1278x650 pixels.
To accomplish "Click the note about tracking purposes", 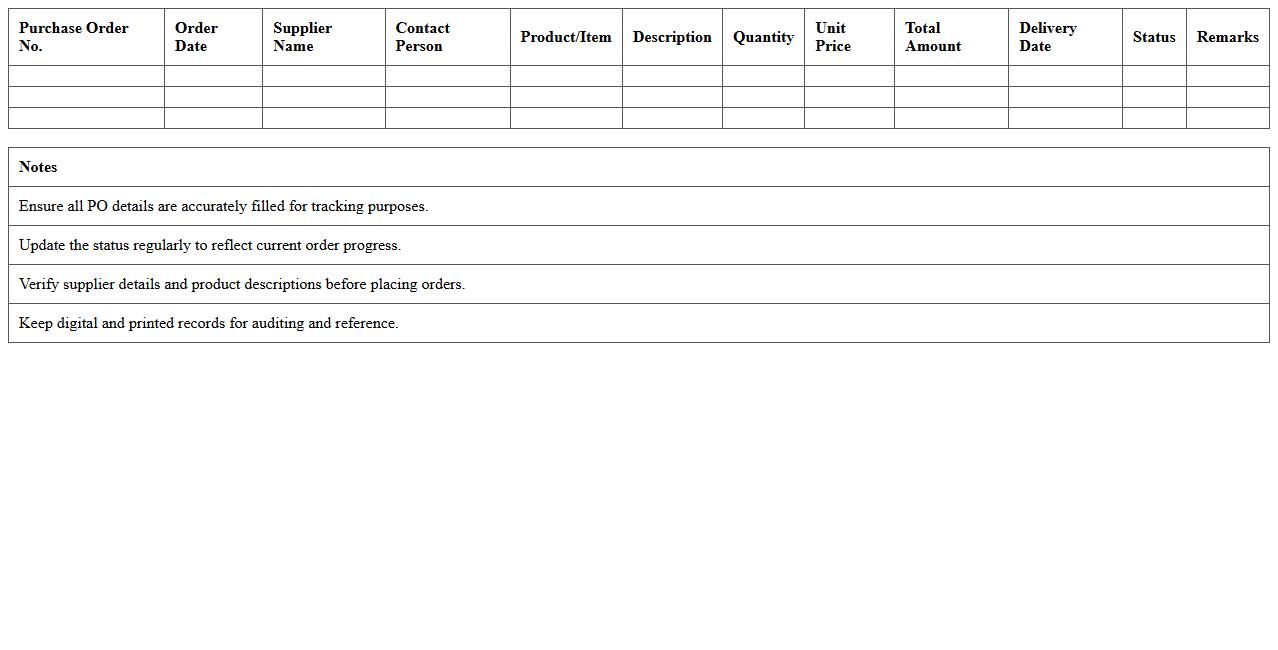I will [222, 206].
